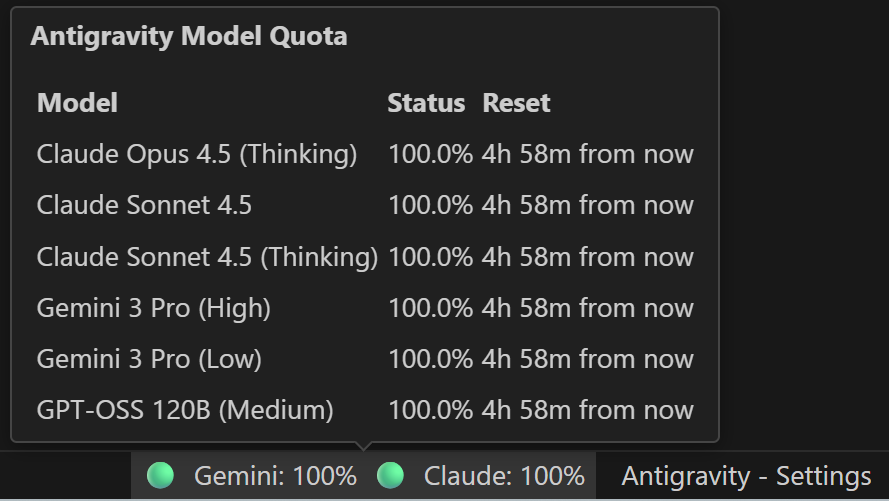The width and height of the screenshot is (889, 501).
Task: Select Claude Sonnet 4.5 (Thinking) model name
Action: pyautogui.click(x=207, y=257)
